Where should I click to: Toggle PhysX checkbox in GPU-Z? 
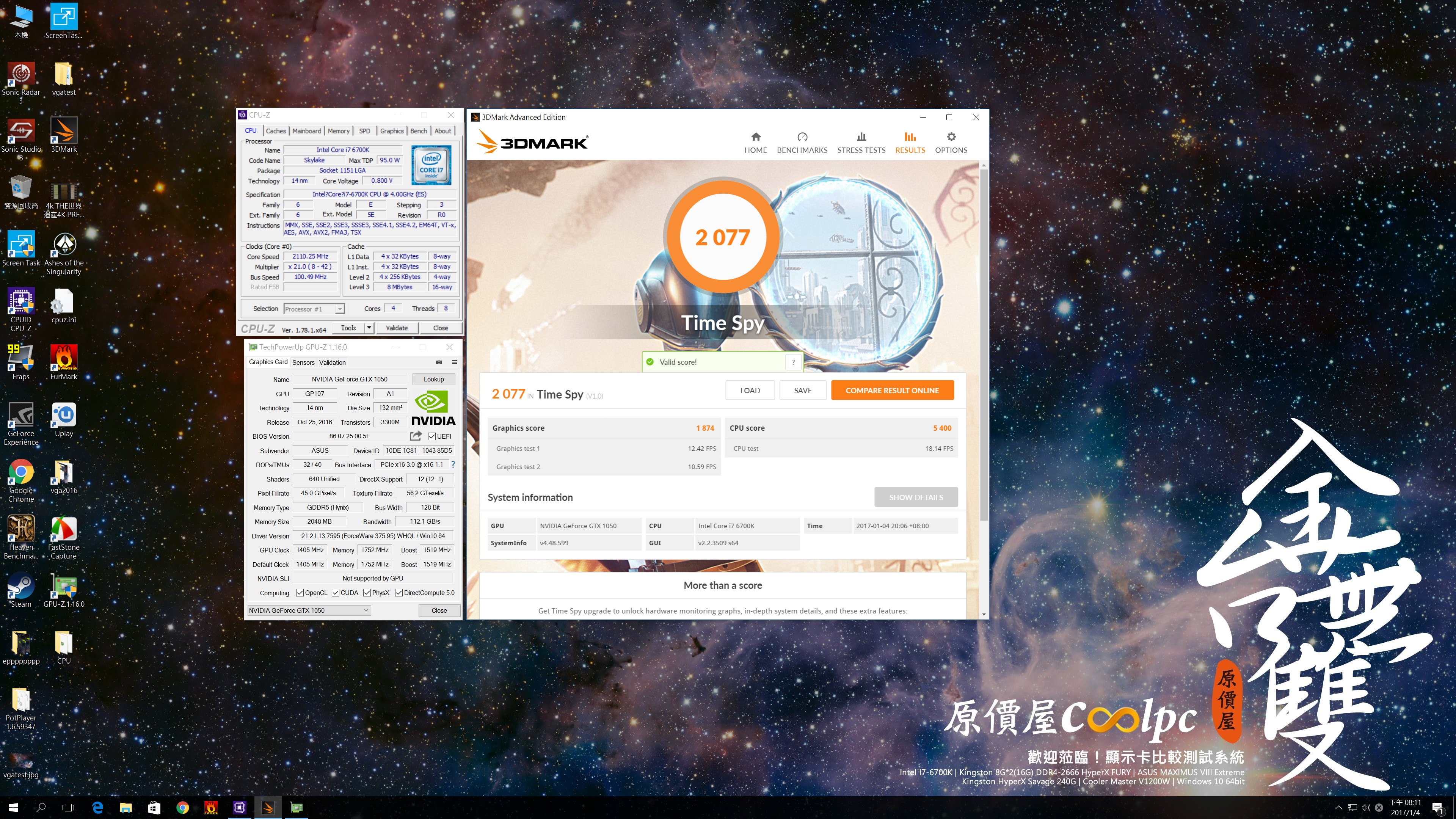point(367,592)
